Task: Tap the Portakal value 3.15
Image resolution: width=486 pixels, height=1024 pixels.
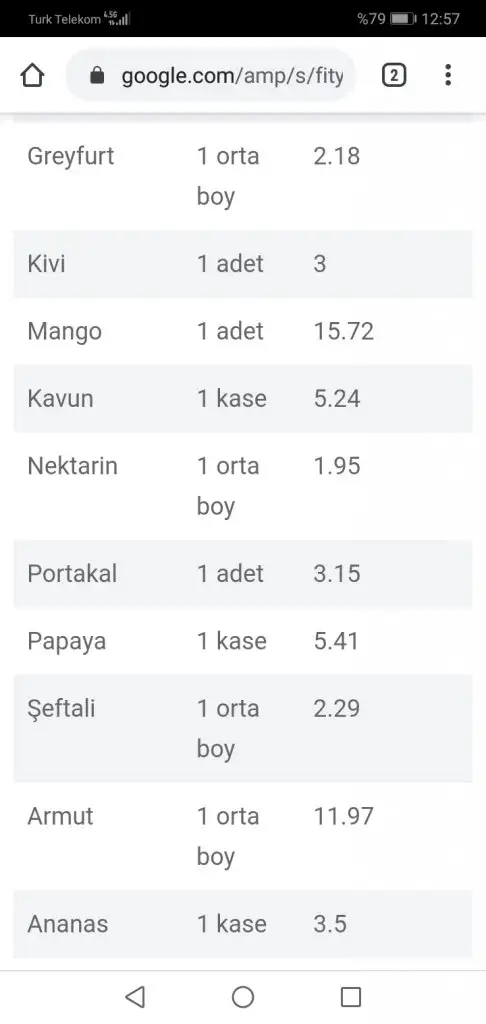Action: click(336, 573)
